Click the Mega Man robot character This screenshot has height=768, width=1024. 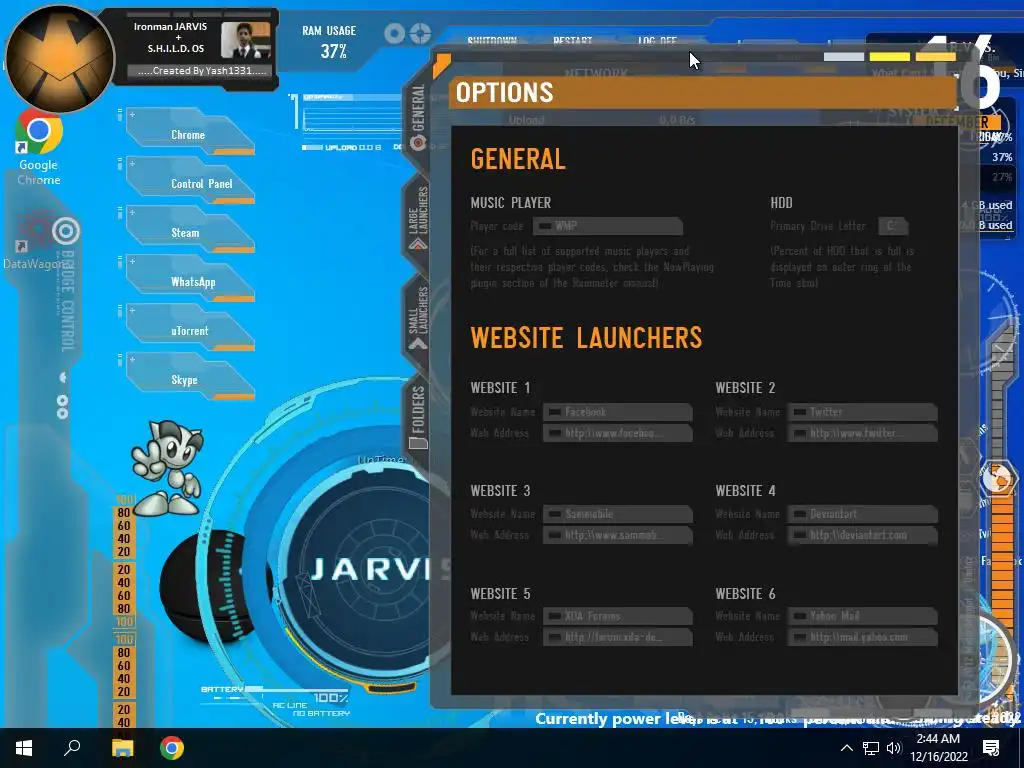coord(168,468)
